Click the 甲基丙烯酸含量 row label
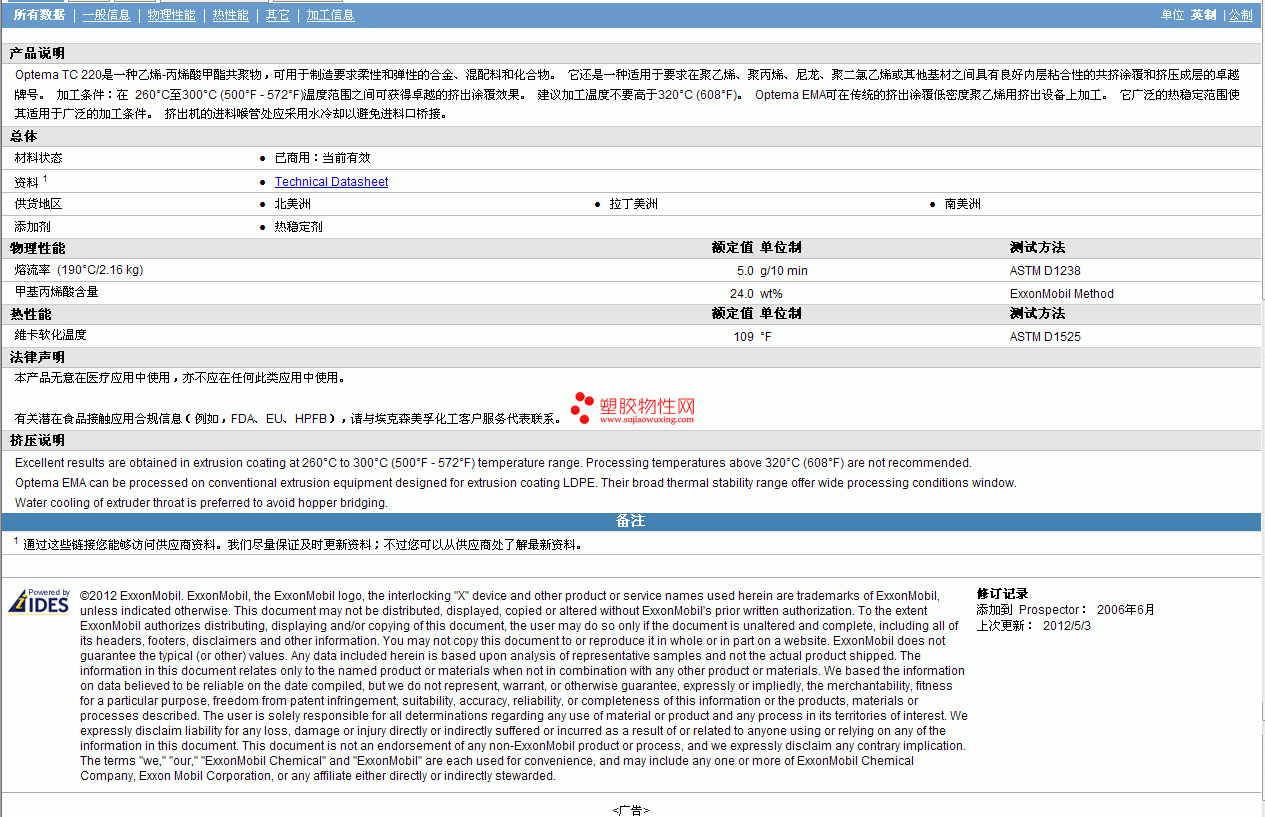 [x=56, y=292]
